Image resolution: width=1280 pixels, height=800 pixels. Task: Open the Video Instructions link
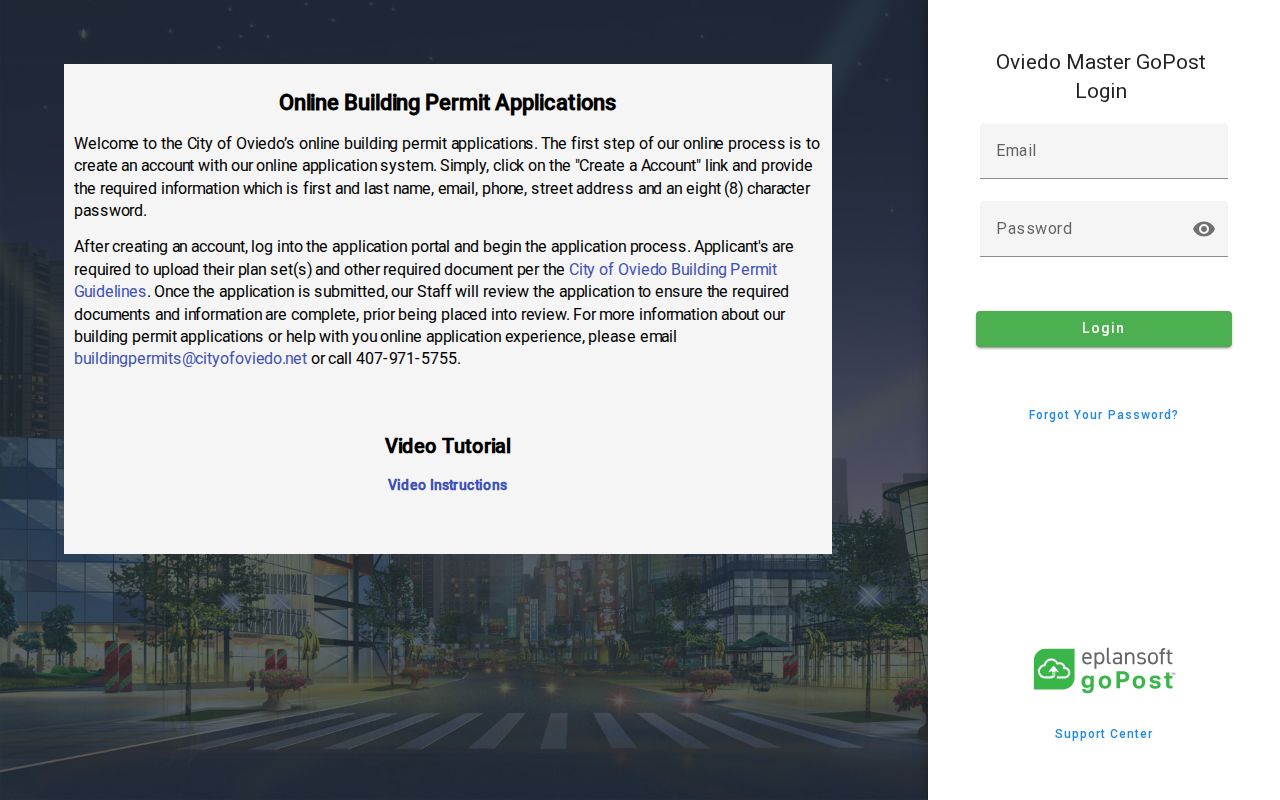coord(447,485)
